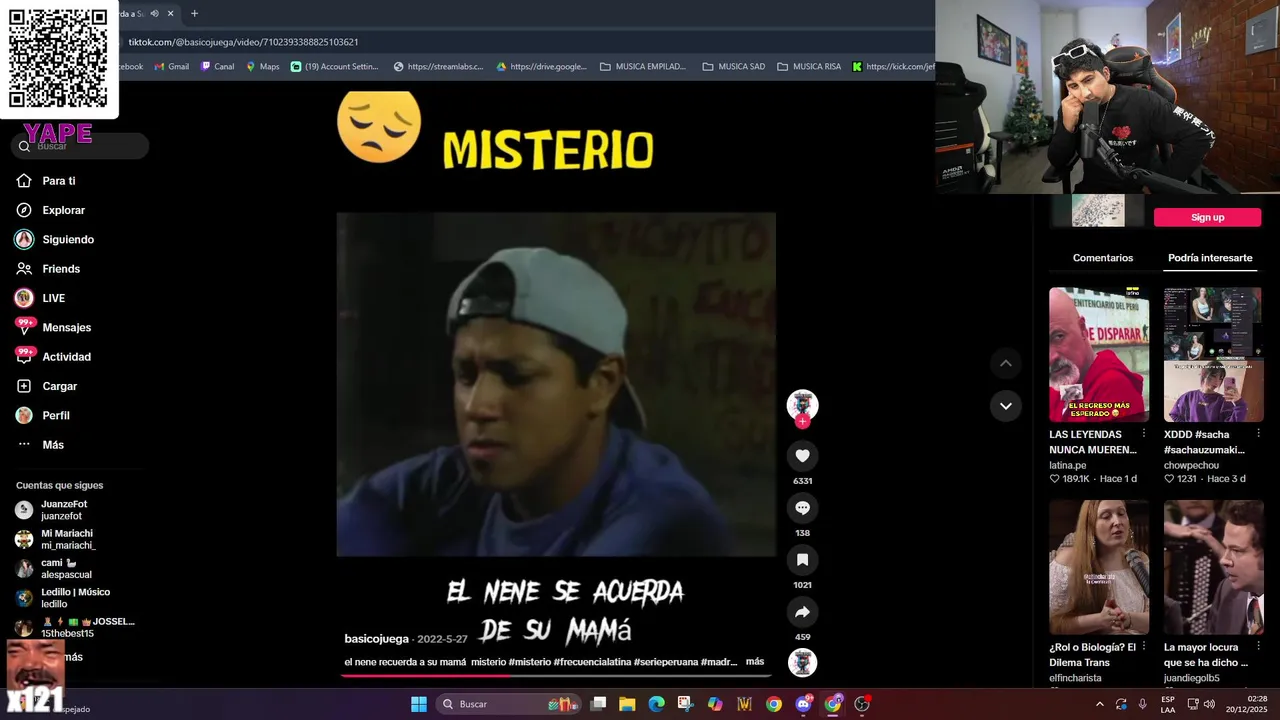Open the ¿Rol o Biología? video thumbnail
This screenshot has width=1280, height=720.
[1099, 567]
